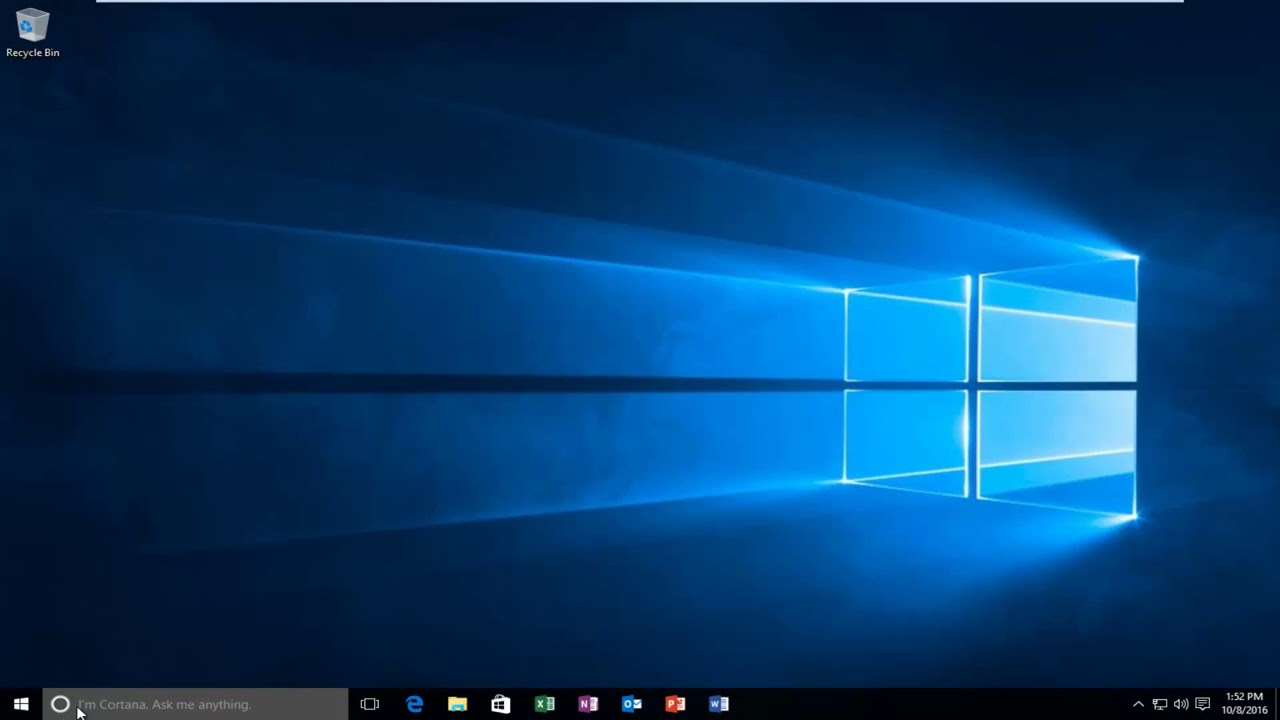Viewport: 1280px width, 720px height.
Task: Expand the hidden system tray icons
Action: tap(1138, 704)
